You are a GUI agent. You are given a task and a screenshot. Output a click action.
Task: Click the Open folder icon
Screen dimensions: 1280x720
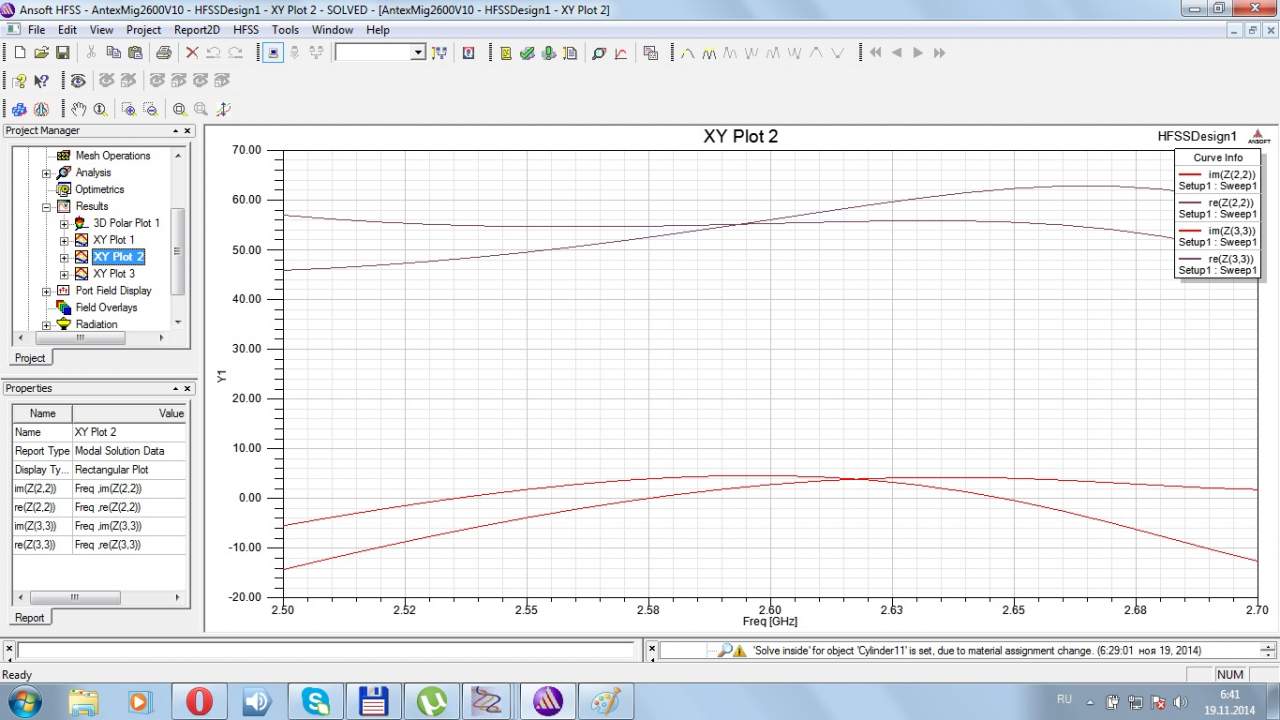[41, 53]
